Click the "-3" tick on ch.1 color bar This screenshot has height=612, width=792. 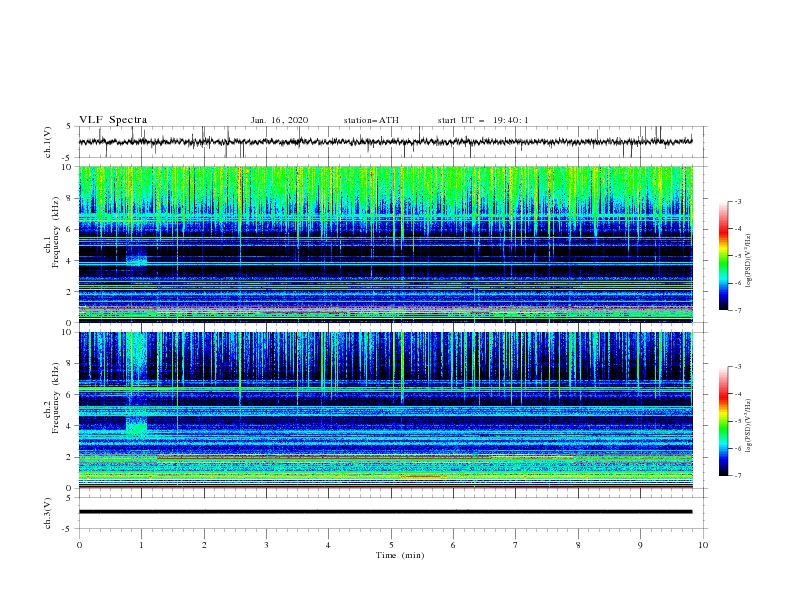(738, 201)
